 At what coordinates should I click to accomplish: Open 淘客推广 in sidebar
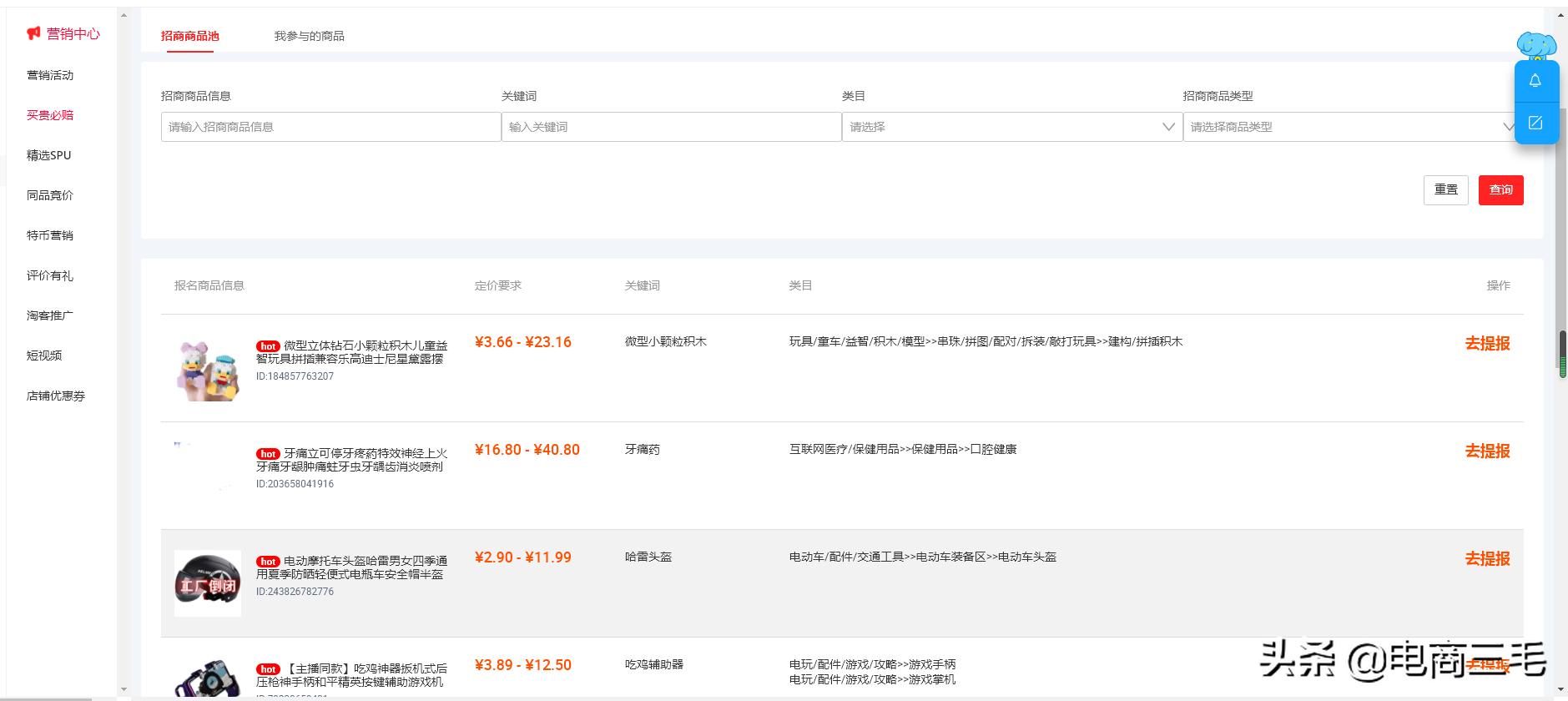click(50, 315)
